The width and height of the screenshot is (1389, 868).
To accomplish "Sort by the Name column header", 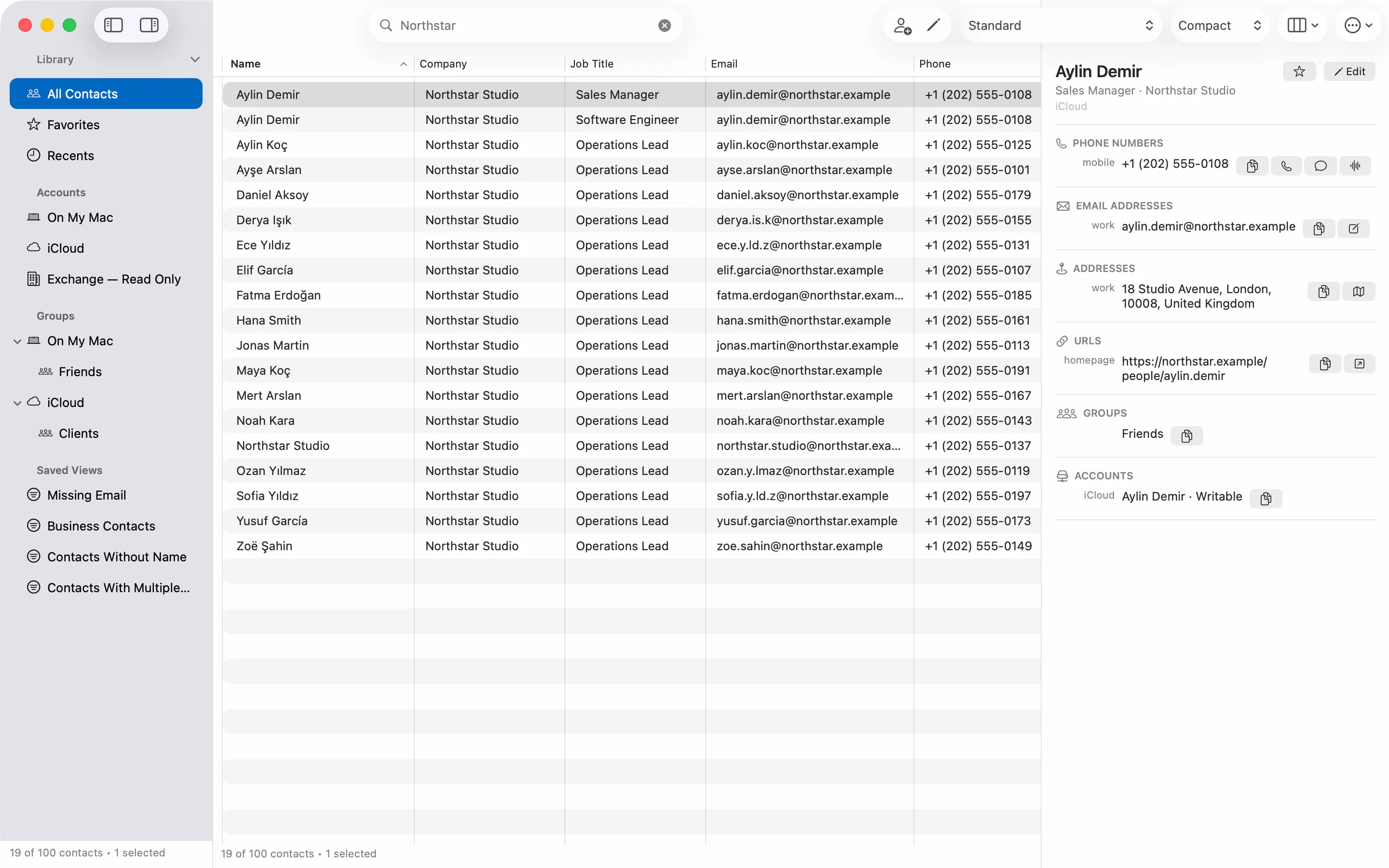I will (318, 64).
